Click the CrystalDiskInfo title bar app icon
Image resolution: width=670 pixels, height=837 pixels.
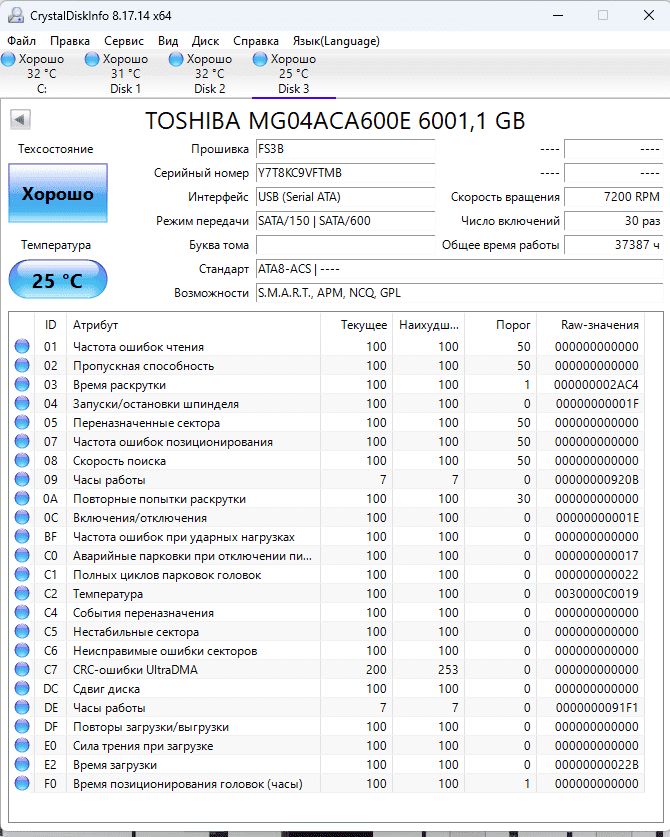[14, 15]
